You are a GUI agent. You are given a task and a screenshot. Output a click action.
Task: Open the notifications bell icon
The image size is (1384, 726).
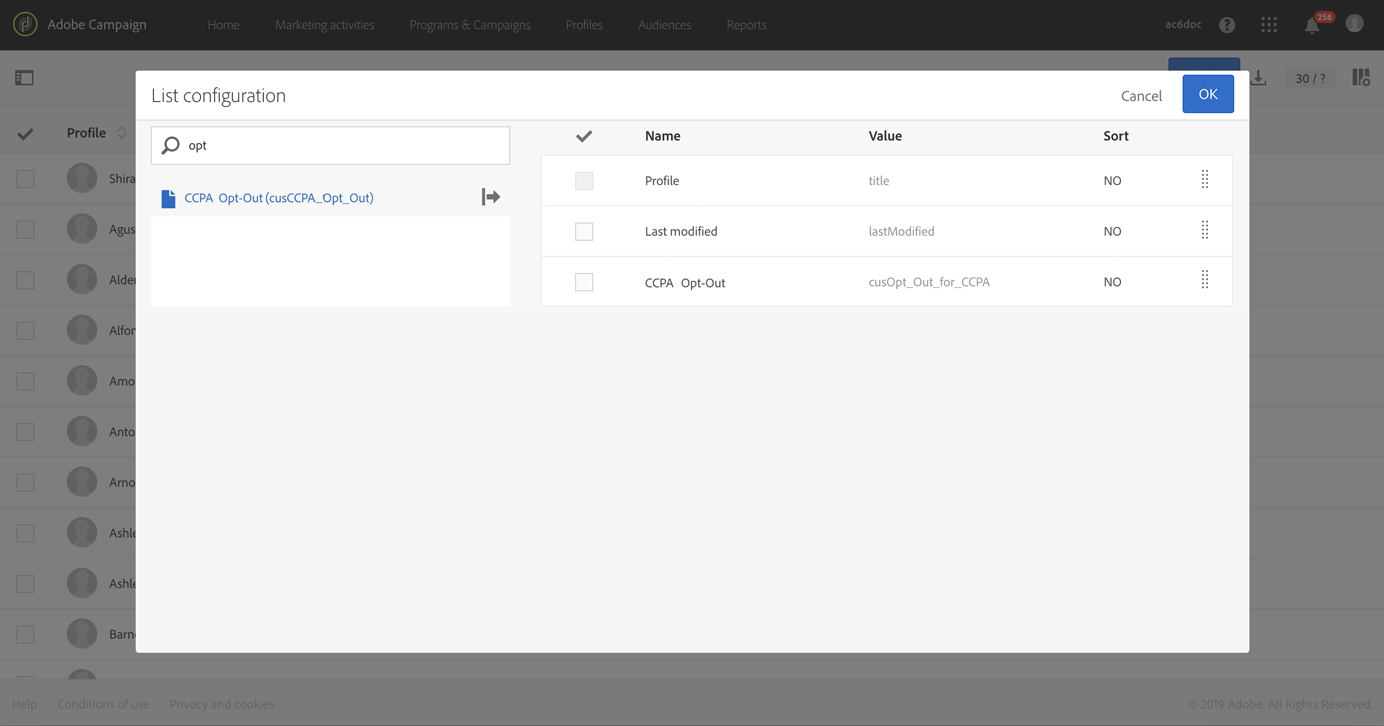[1312, 26]
